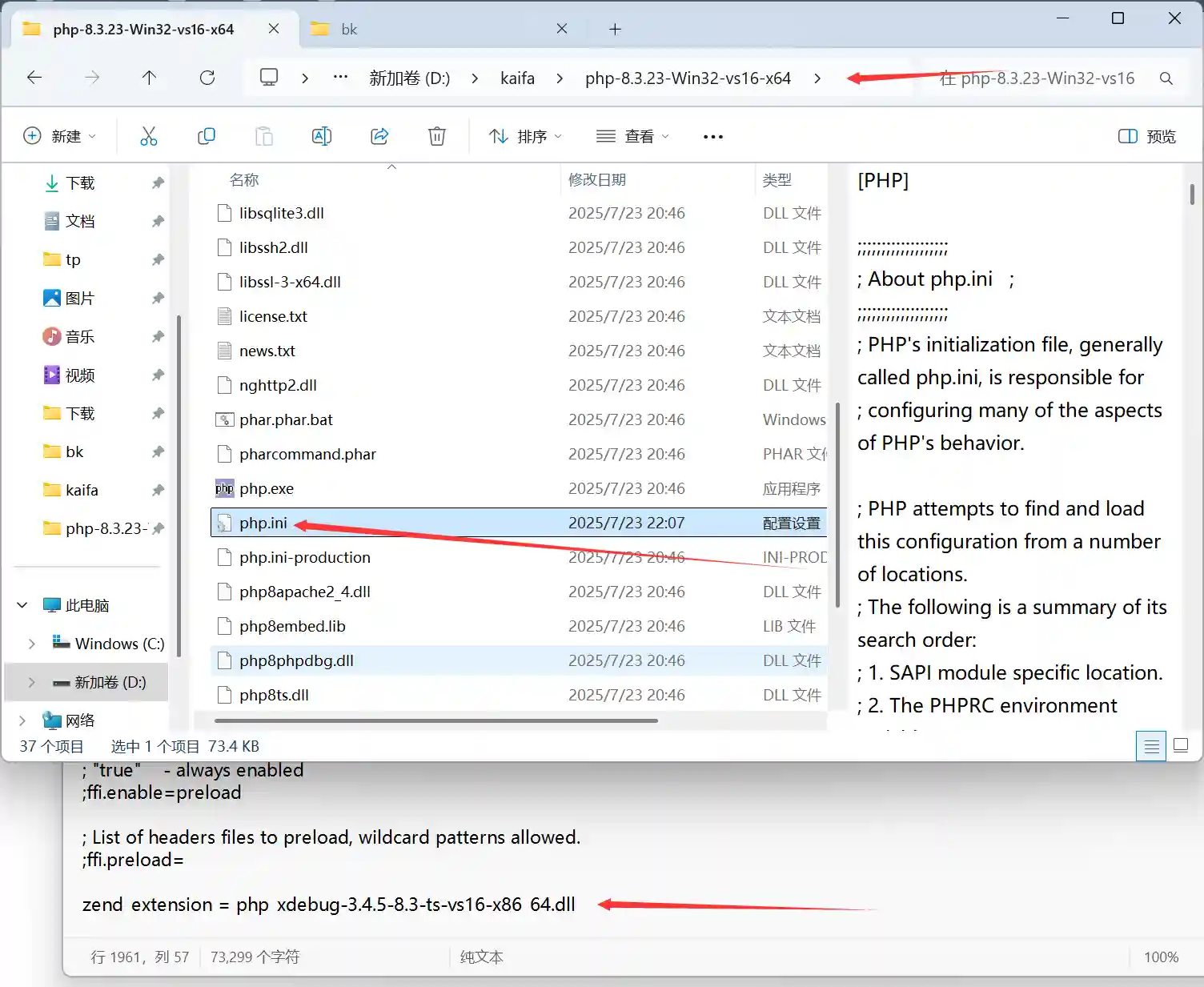
Task: Navigate to kaifa via breadcrumb
Action: (517, 78)
